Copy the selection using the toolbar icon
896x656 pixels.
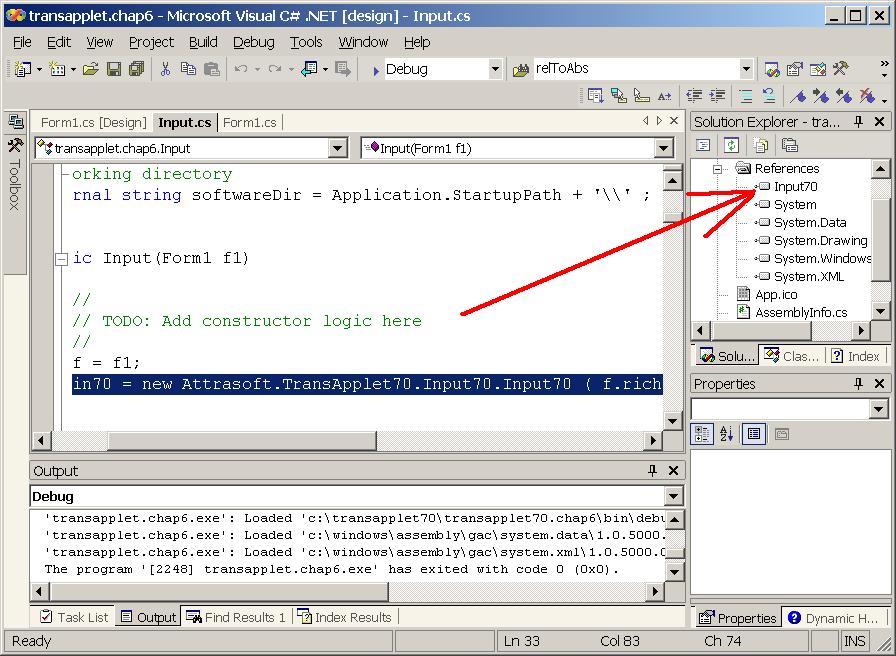point(188,69)
